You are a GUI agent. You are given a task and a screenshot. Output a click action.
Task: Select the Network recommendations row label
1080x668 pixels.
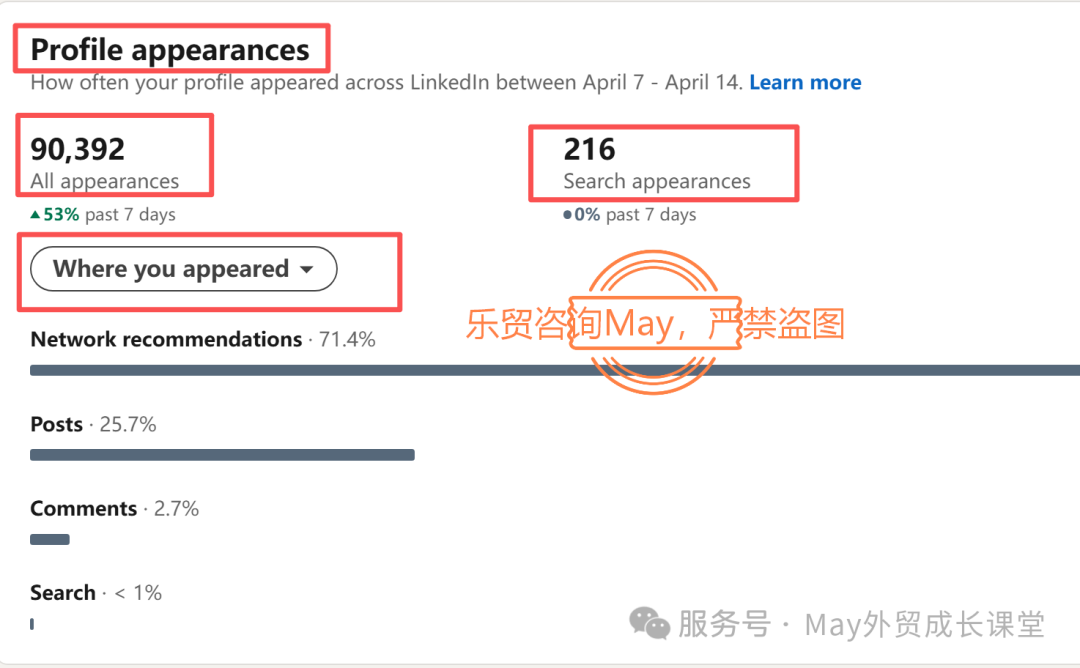[166, 340]
